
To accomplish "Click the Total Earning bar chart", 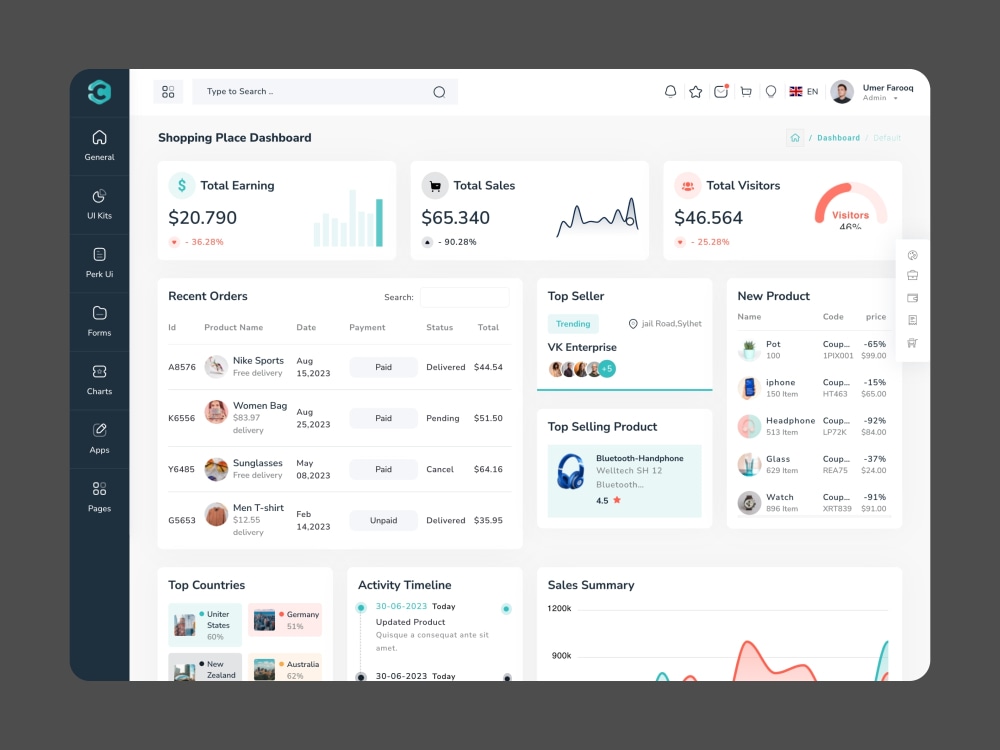I will [x=348, y=218].
